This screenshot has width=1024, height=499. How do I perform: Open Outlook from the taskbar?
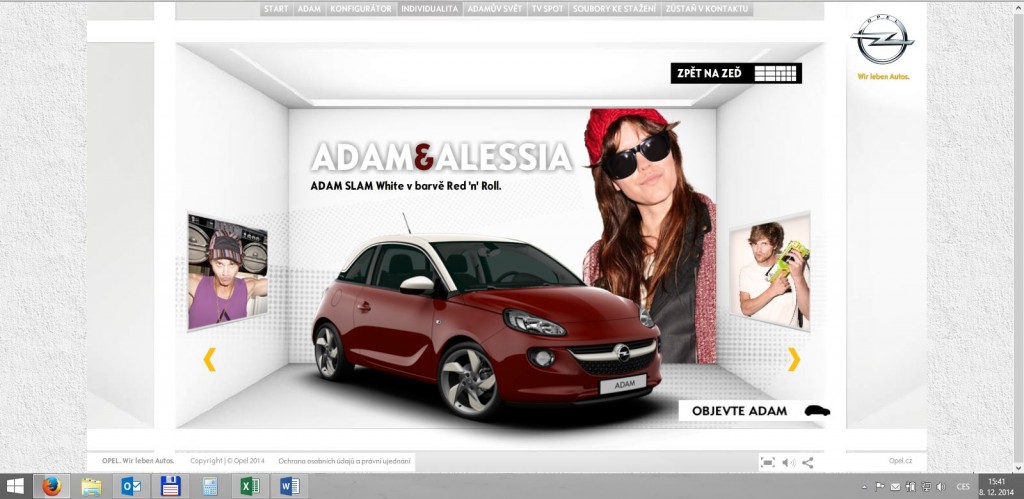coord(131,486)
